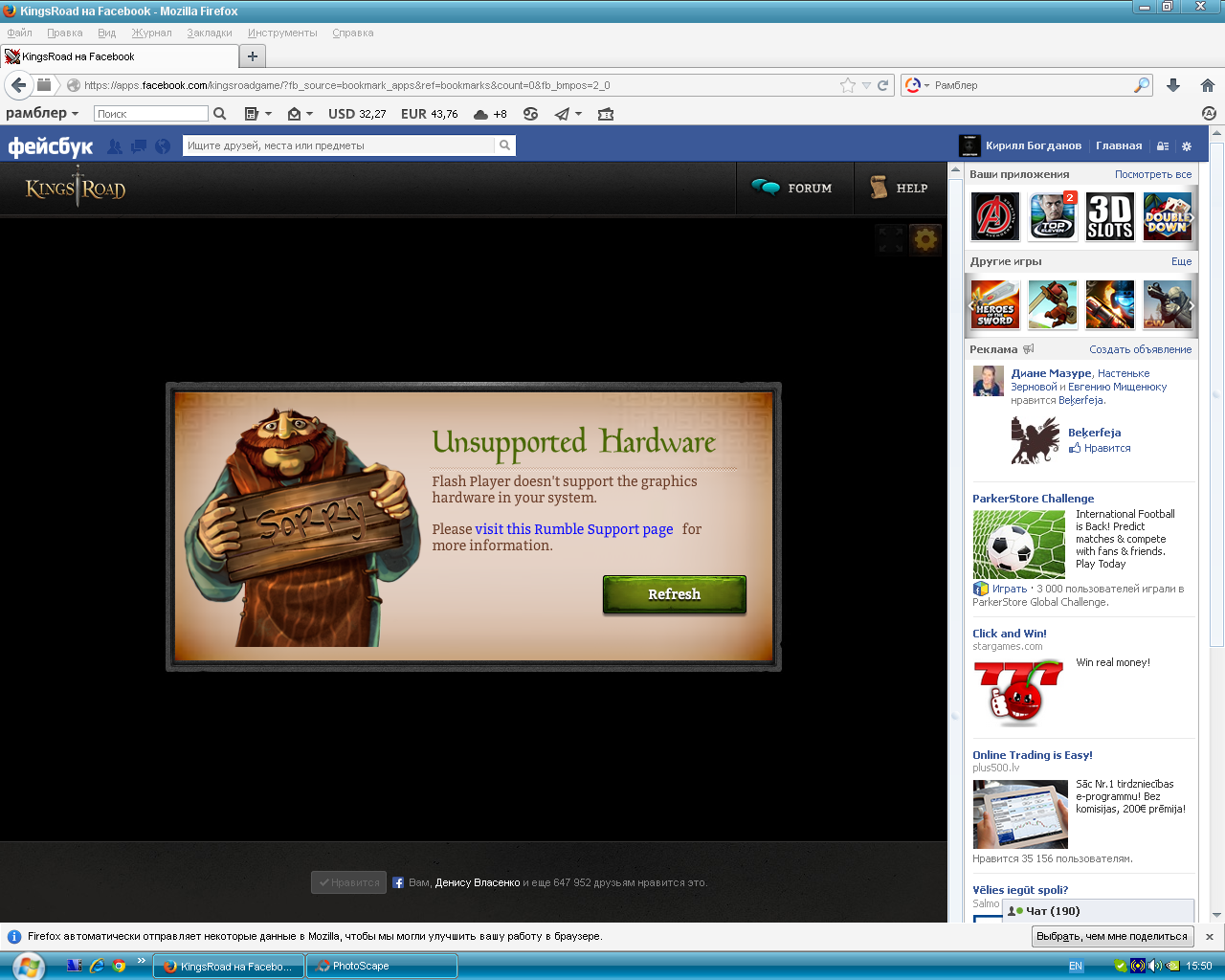Open Facebook settings gear icon
The height and width of the screenshot is (980, 1225).
pyautogui.click(x=1187, y=146)
